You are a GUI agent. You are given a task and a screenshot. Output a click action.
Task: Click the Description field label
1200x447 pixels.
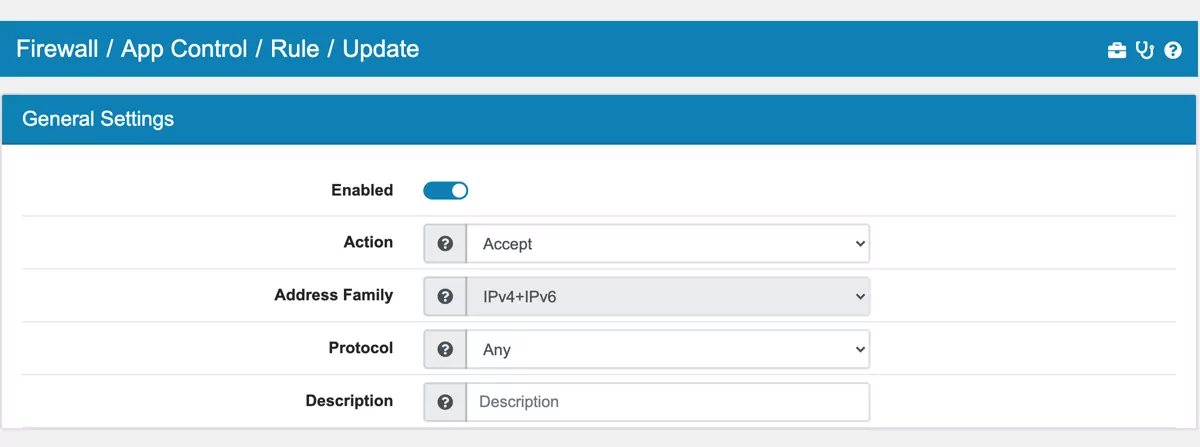(x=349, y=401)
